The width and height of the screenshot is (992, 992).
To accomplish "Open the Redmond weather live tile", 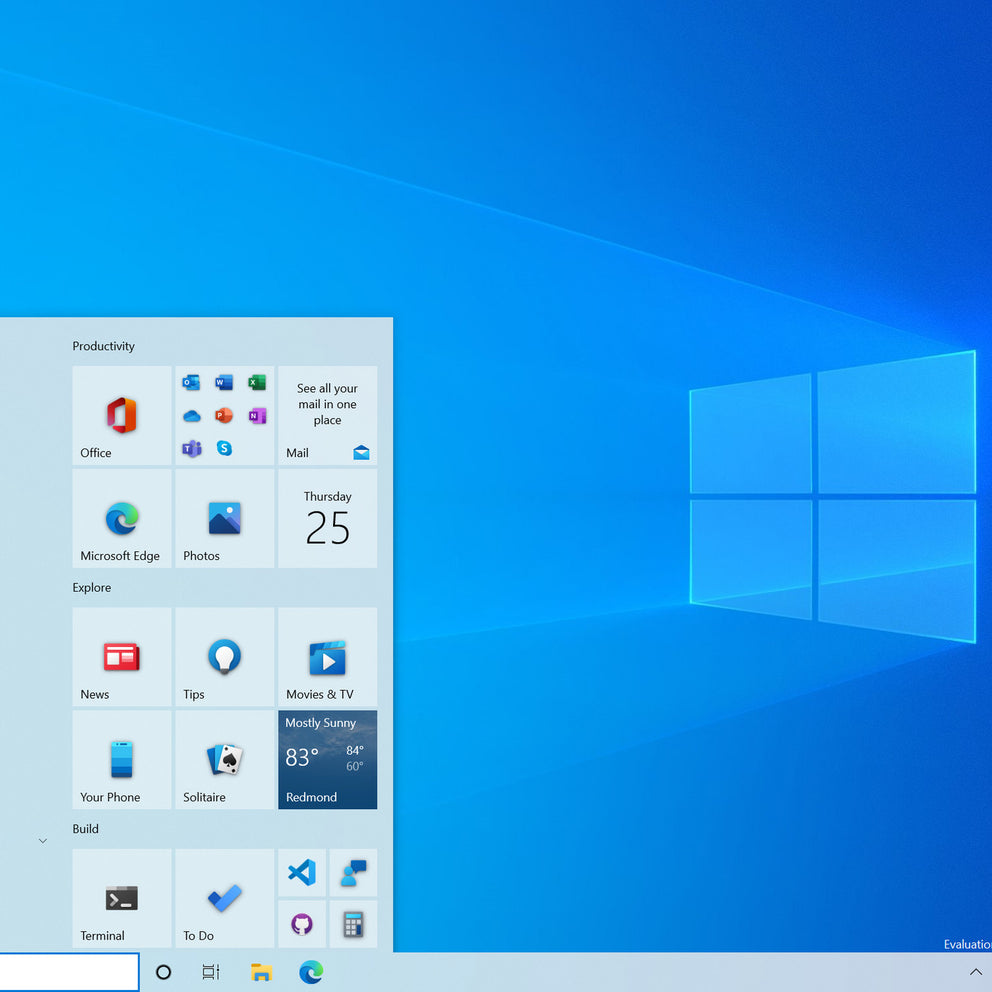I will point(327,760).
